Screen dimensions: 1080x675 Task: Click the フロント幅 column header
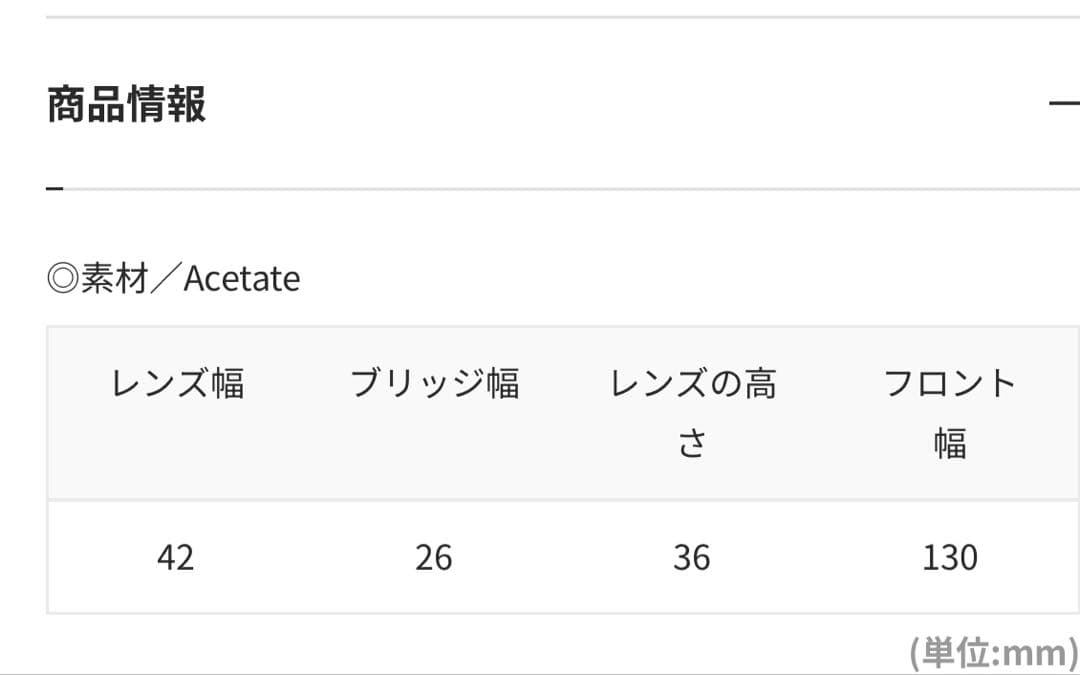pos(949,412)
